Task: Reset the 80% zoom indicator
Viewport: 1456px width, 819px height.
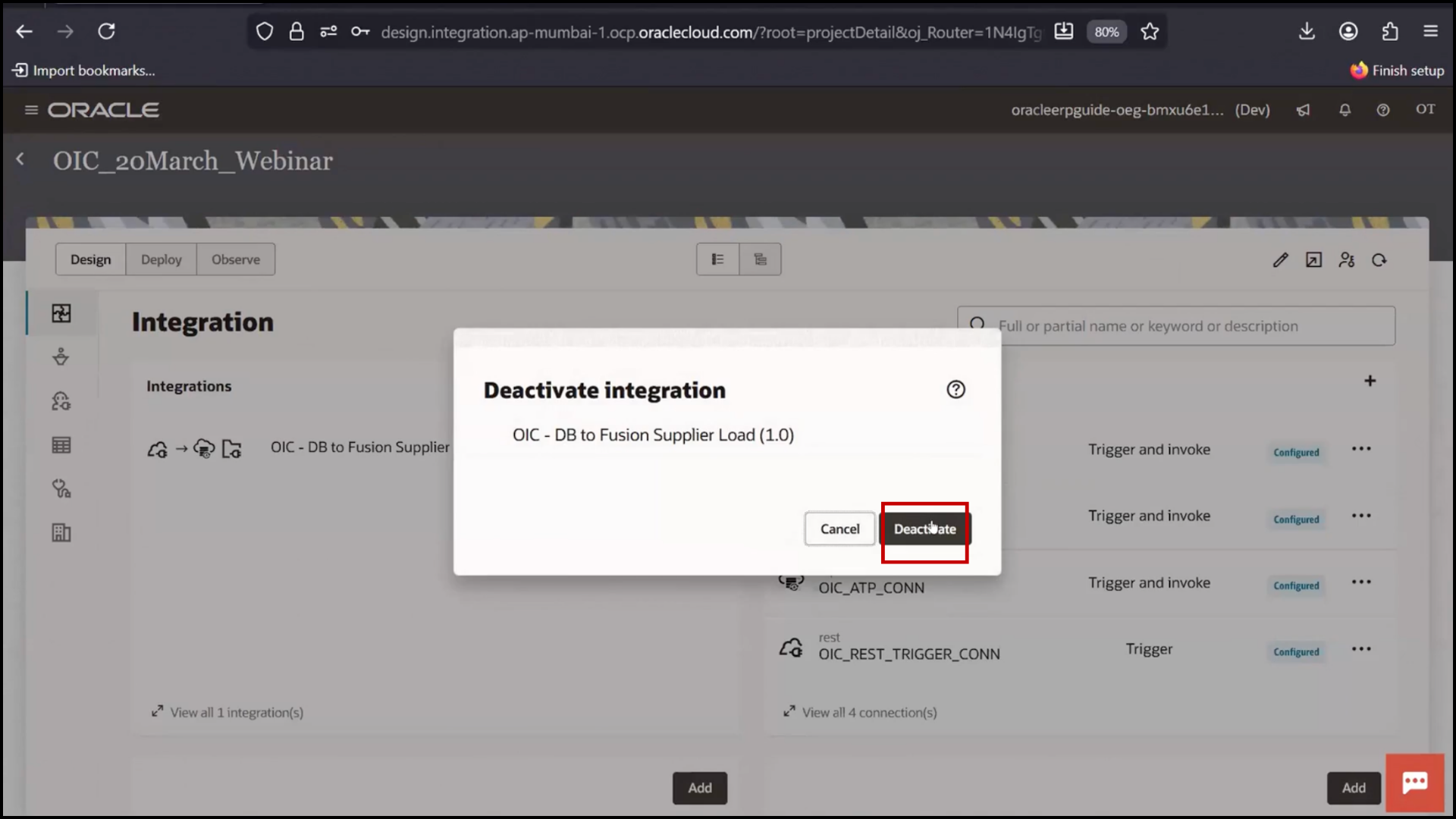Action: click(1106, 32)
